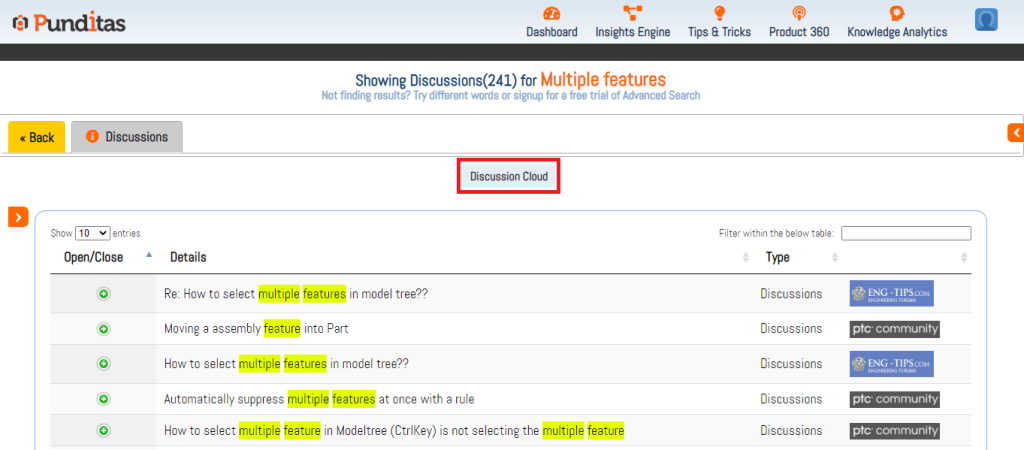1024x450 pixels.
Task: Click the user profile avatar icon
Action: click(x=987, y=20)
